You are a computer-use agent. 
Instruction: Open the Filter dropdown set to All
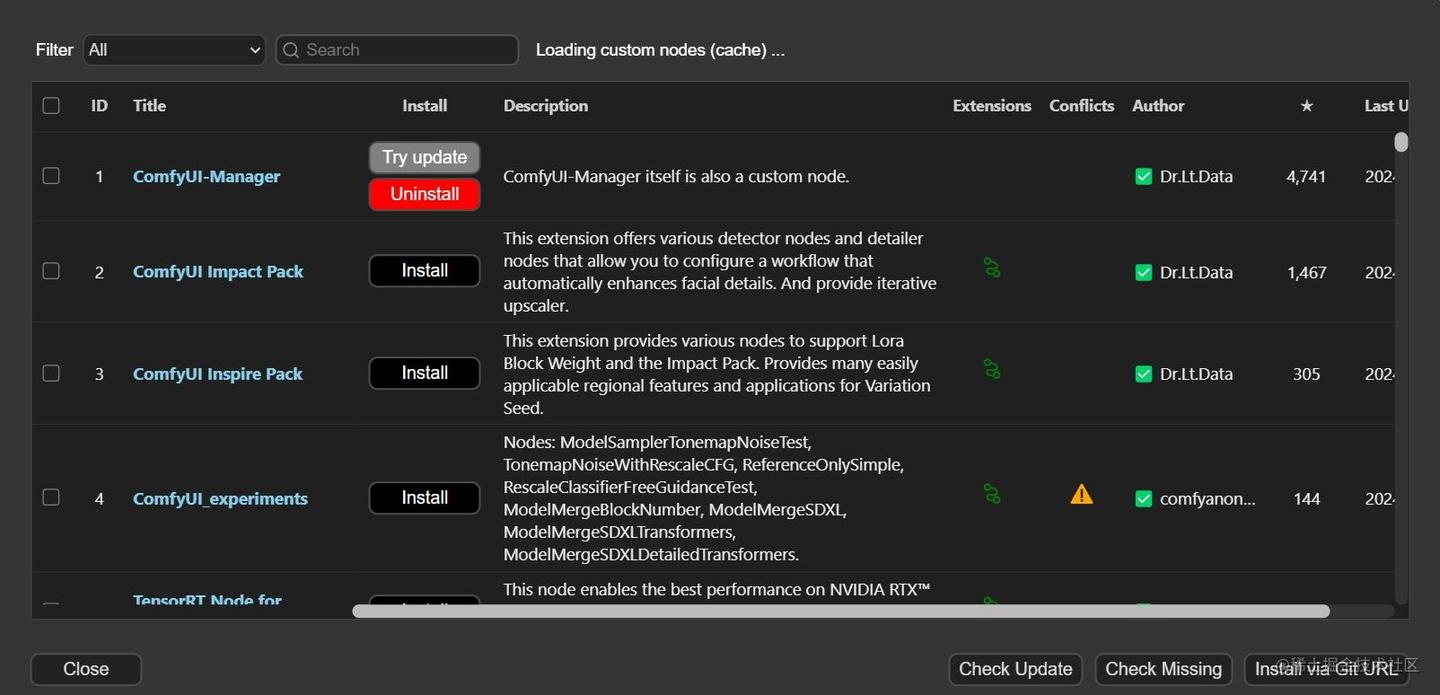[x=174, y=50]
